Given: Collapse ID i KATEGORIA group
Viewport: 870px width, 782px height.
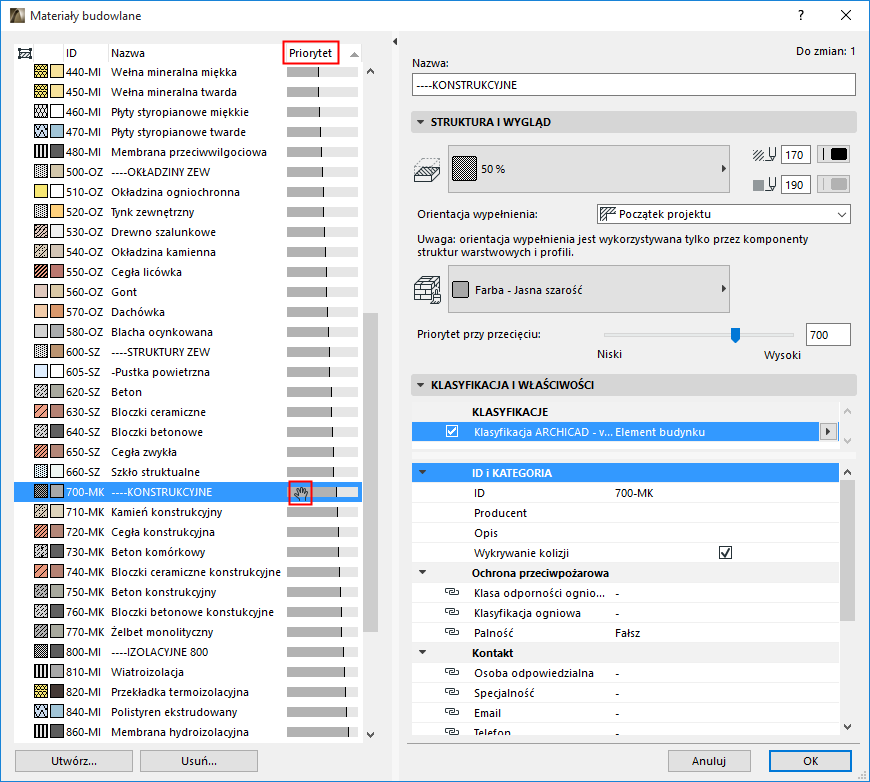Looking at the screenshot, I should point(423,472).
